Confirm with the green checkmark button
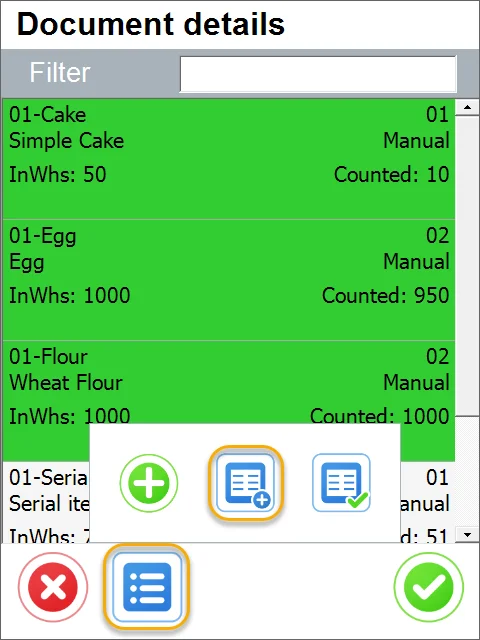Screen dimensions: 480x640 429,587
